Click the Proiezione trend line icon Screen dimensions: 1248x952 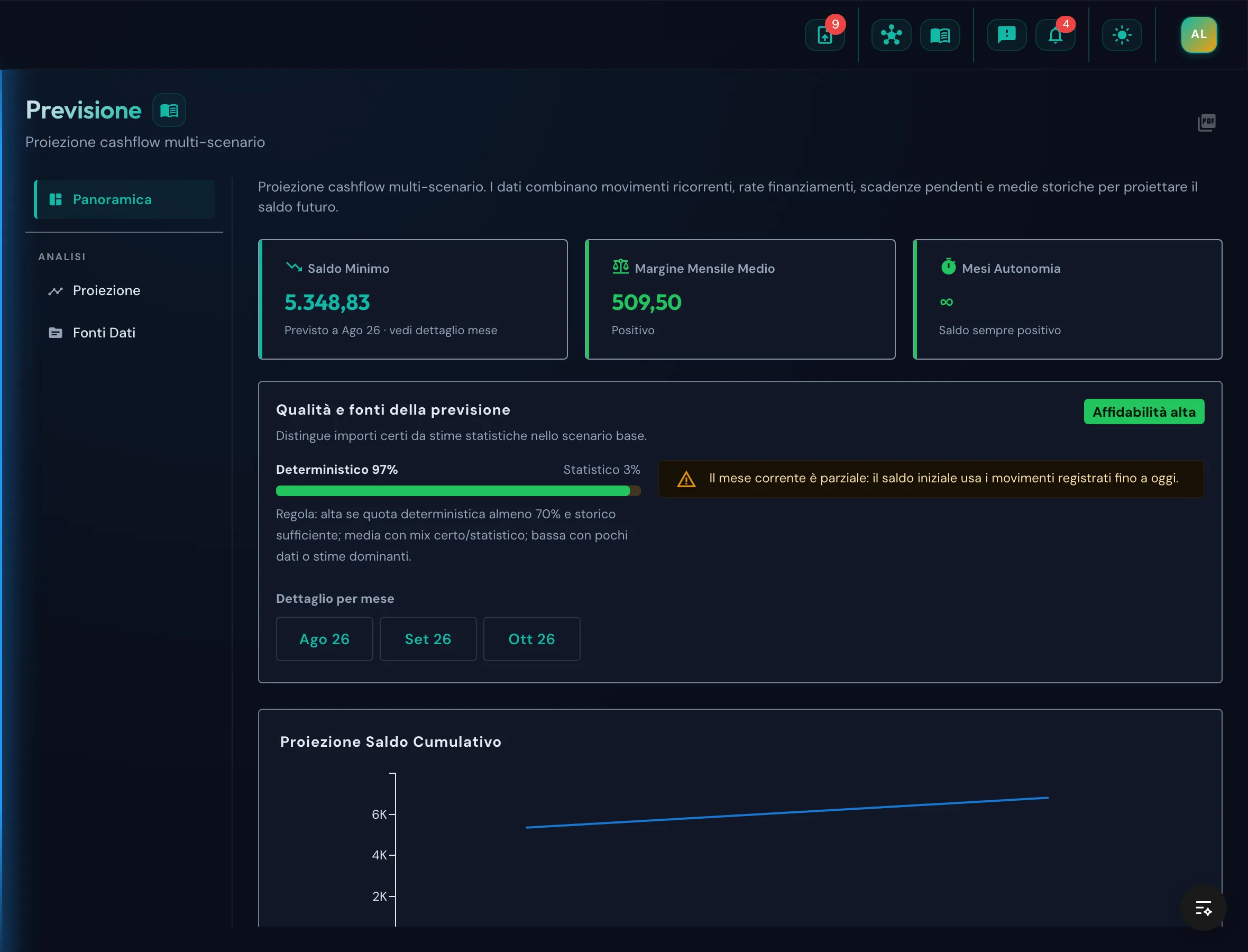[x=56, y=291]
